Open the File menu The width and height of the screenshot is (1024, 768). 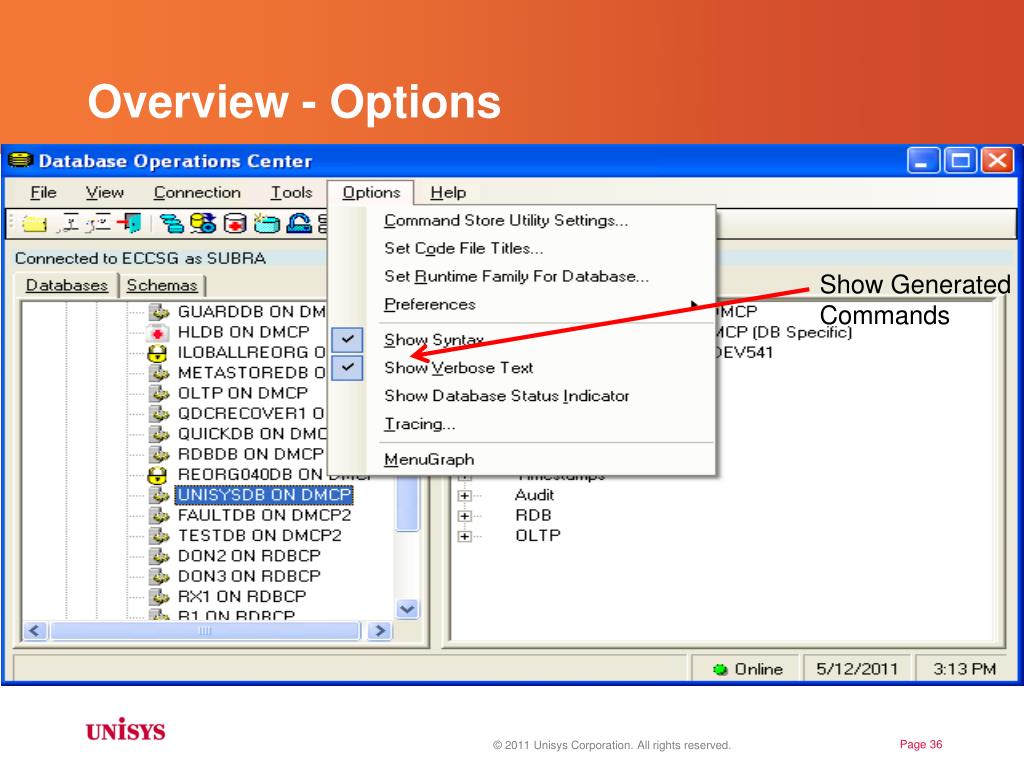43,193
